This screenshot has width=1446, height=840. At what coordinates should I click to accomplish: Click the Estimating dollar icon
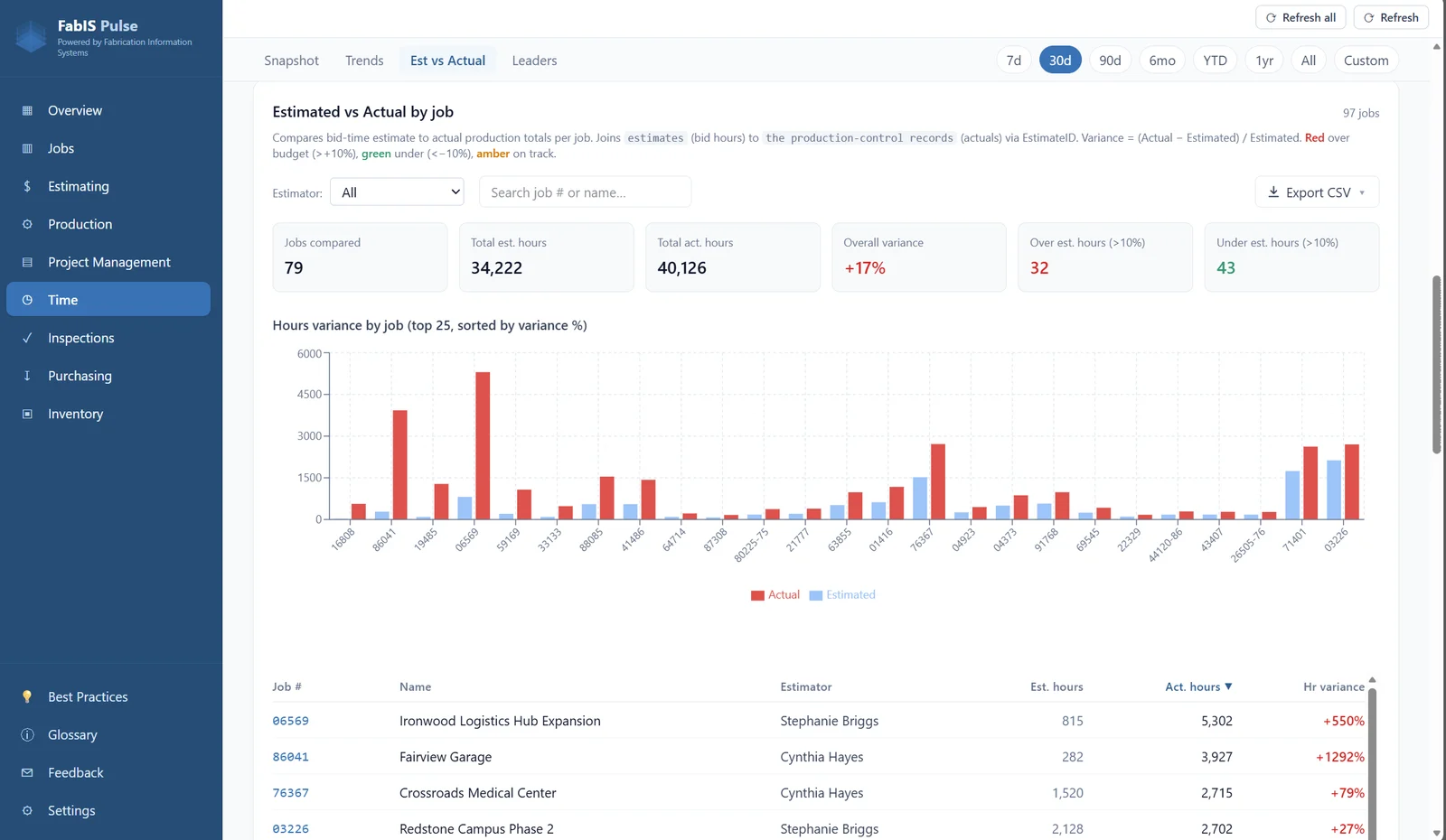(x=27, y=186)
